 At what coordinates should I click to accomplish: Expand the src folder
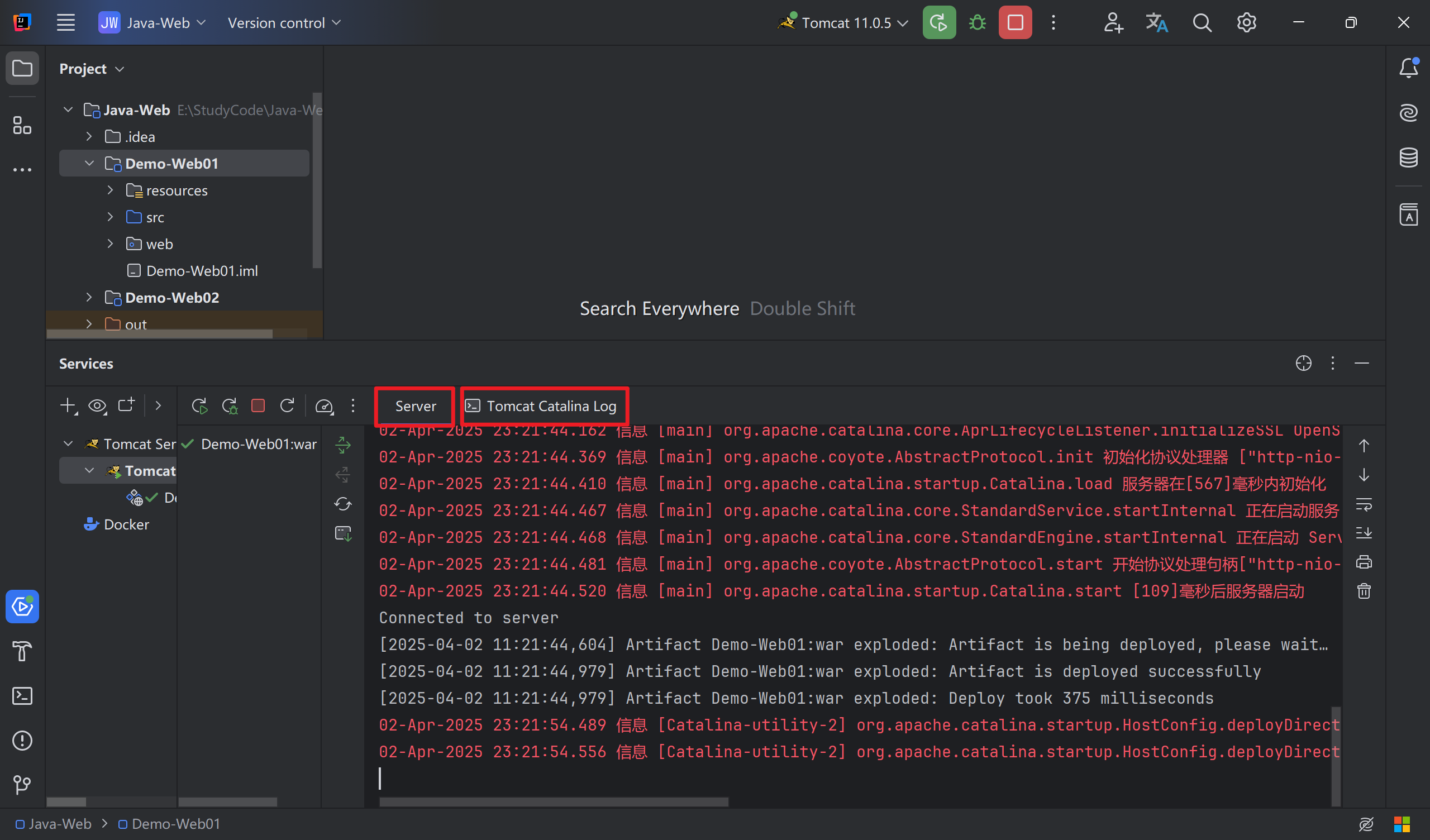tap(111, 217)
